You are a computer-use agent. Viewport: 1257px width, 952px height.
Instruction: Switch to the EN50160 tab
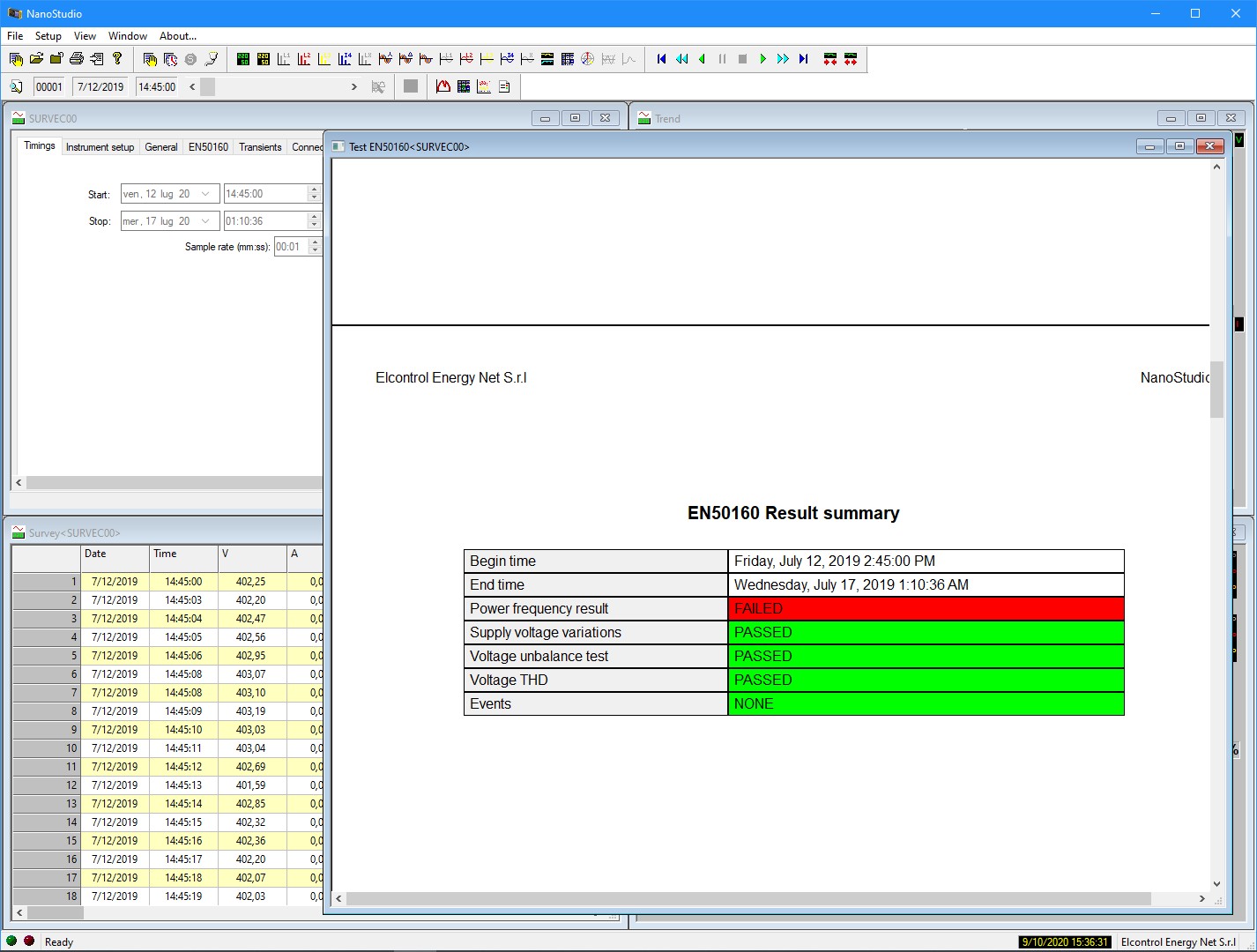208,147
